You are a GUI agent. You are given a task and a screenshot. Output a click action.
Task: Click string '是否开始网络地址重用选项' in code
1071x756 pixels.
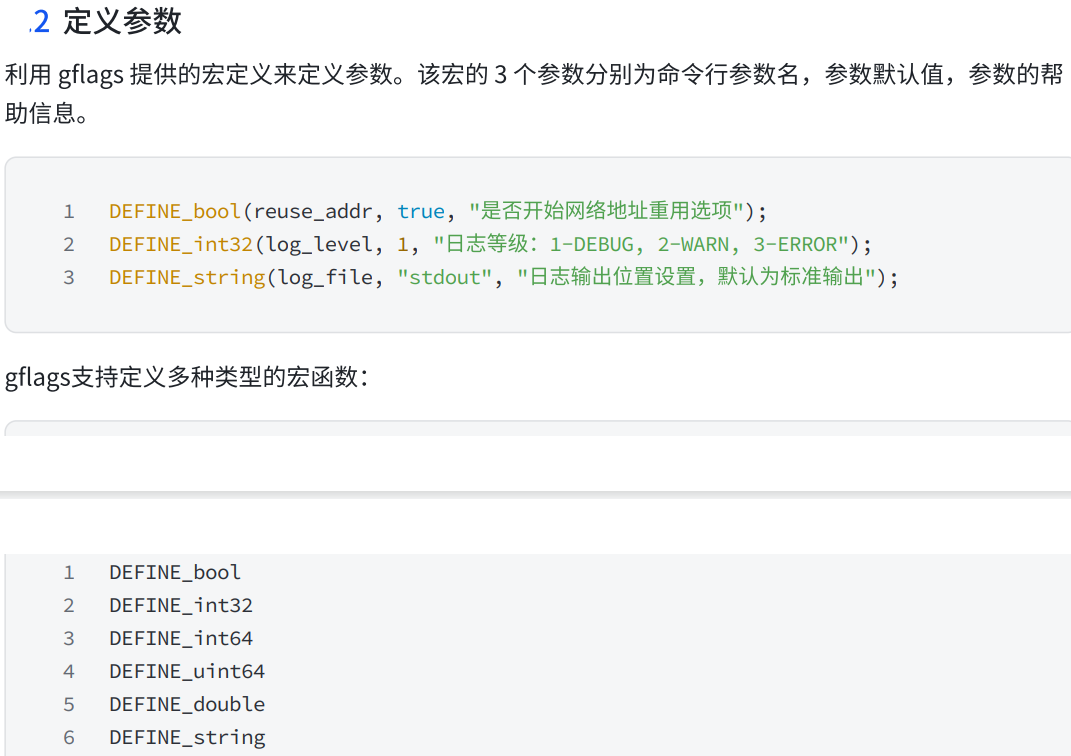coord(606,210)
